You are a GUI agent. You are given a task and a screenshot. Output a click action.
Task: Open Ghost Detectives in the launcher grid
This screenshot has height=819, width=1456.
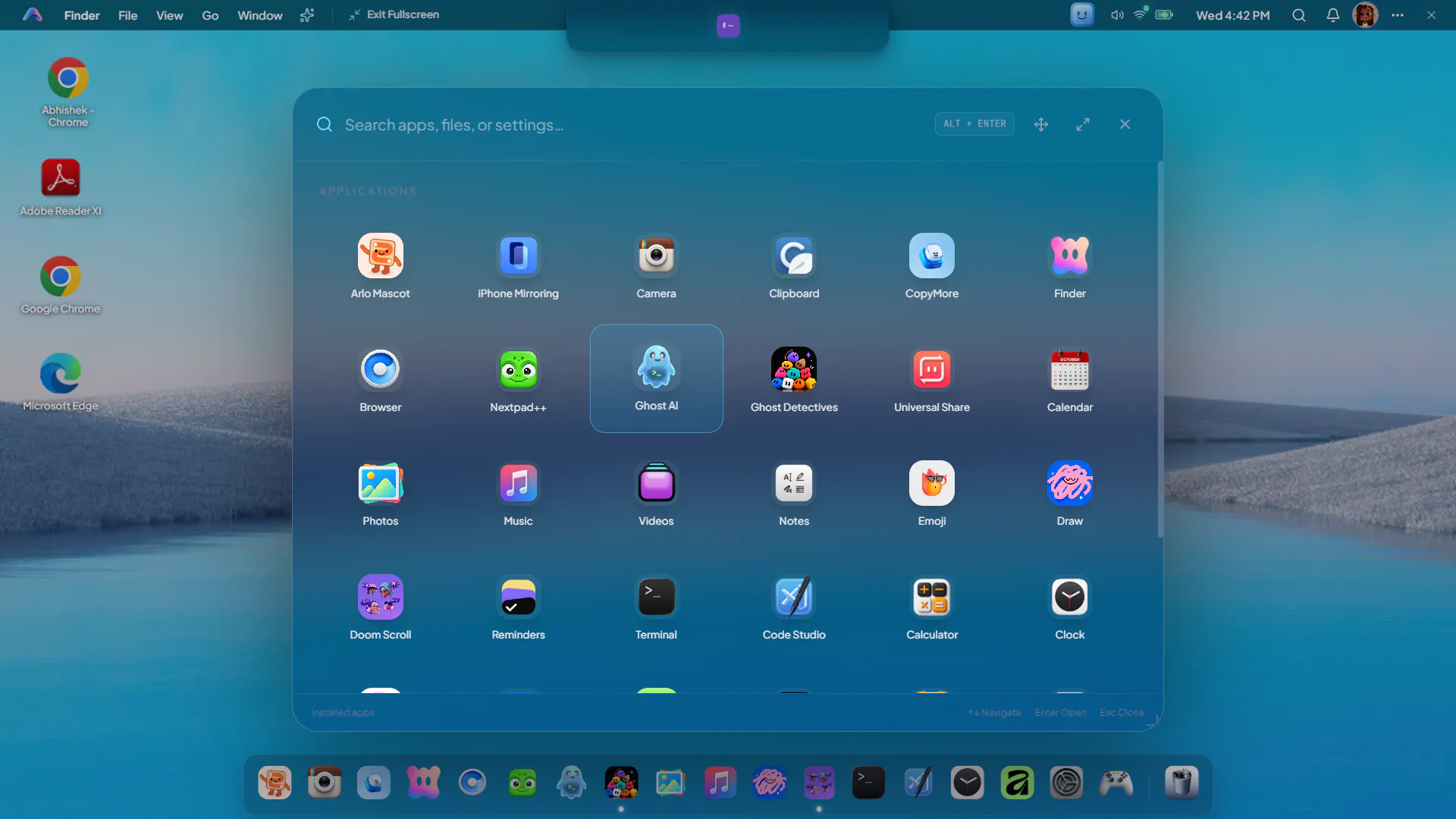tap(794, 379)
